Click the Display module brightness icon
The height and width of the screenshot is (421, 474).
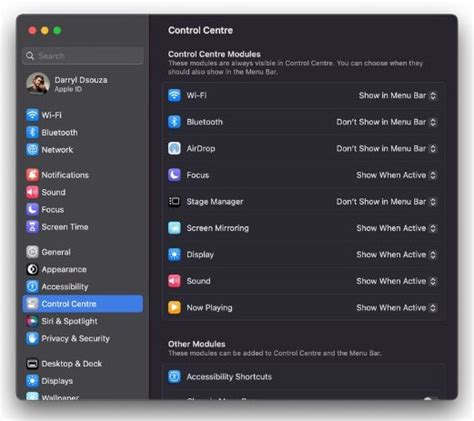[174, 254]
